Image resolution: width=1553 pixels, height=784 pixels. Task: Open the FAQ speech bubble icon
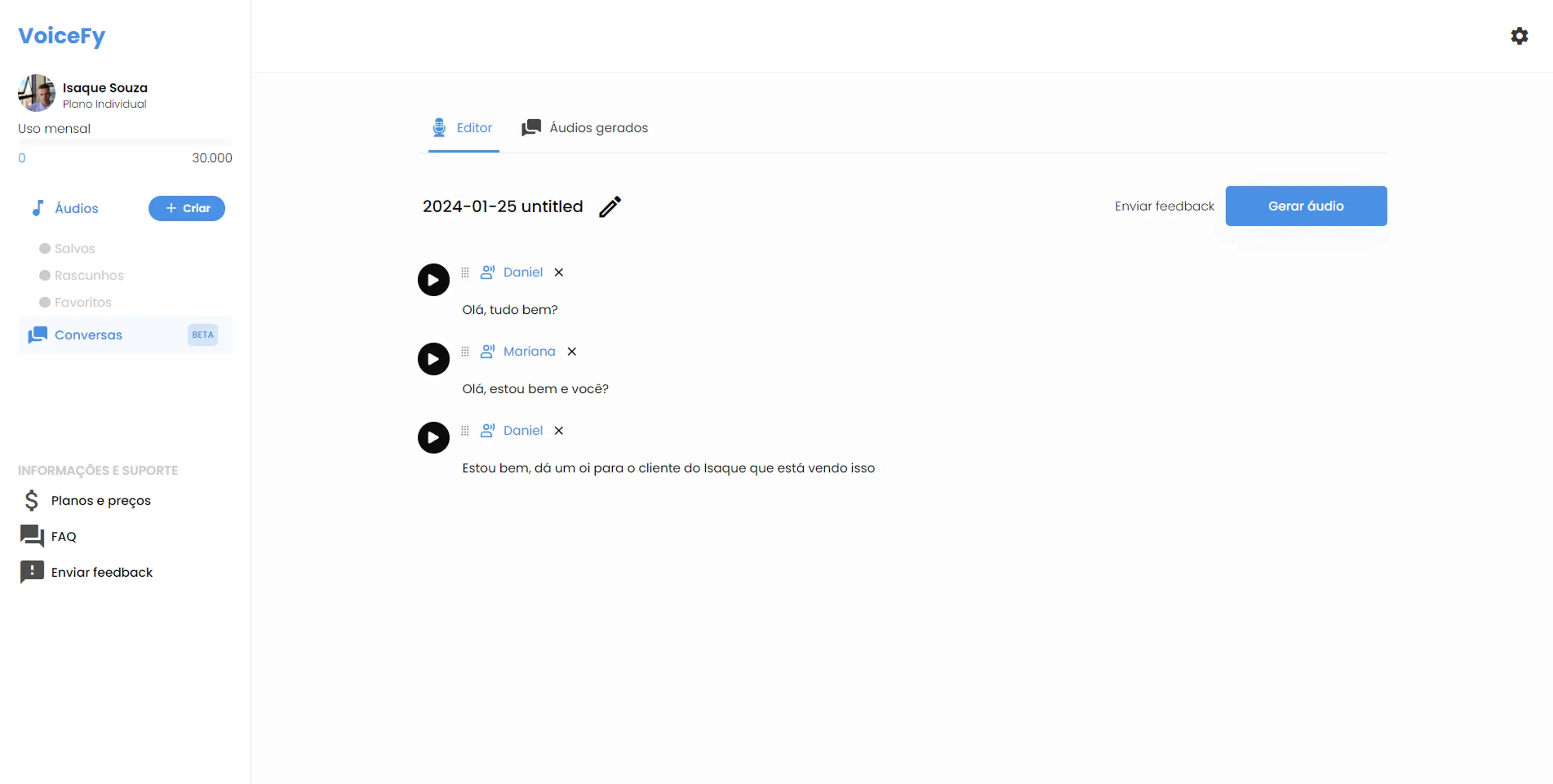[x=31, y=536]
